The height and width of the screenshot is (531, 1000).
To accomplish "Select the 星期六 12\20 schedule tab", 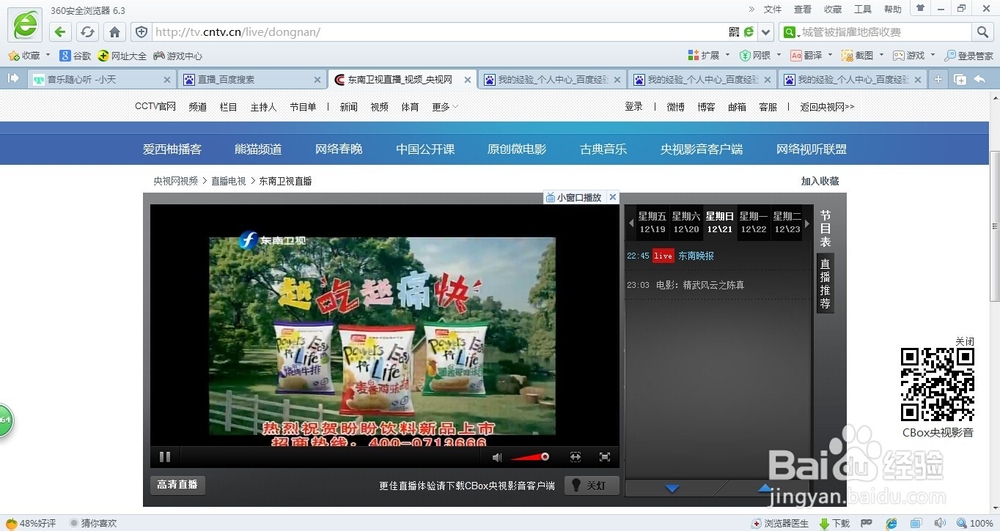I will pos(686,222).
